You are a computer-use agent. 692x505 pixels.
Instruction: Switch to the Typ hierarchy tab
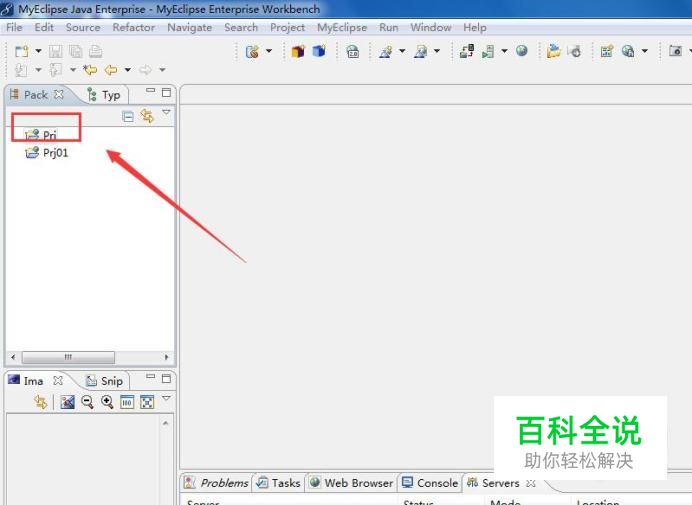(x=104, y=95)
